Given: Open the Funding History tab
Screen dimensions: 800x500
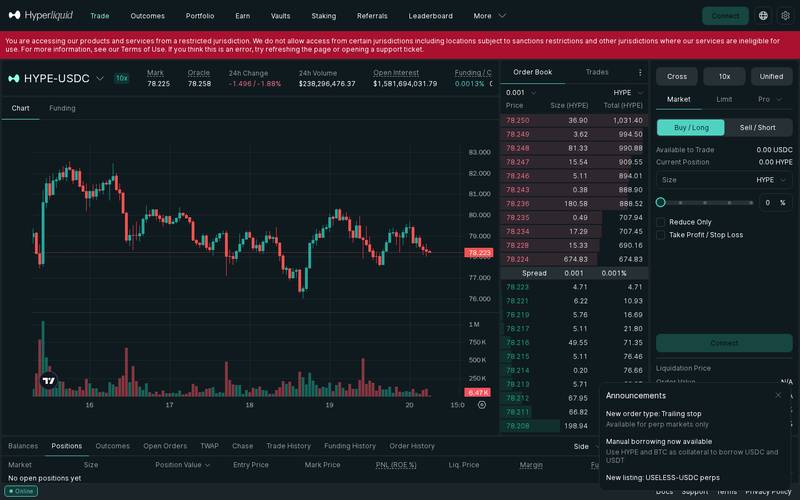Looking at the screenshot, I should tap(349, 446).
